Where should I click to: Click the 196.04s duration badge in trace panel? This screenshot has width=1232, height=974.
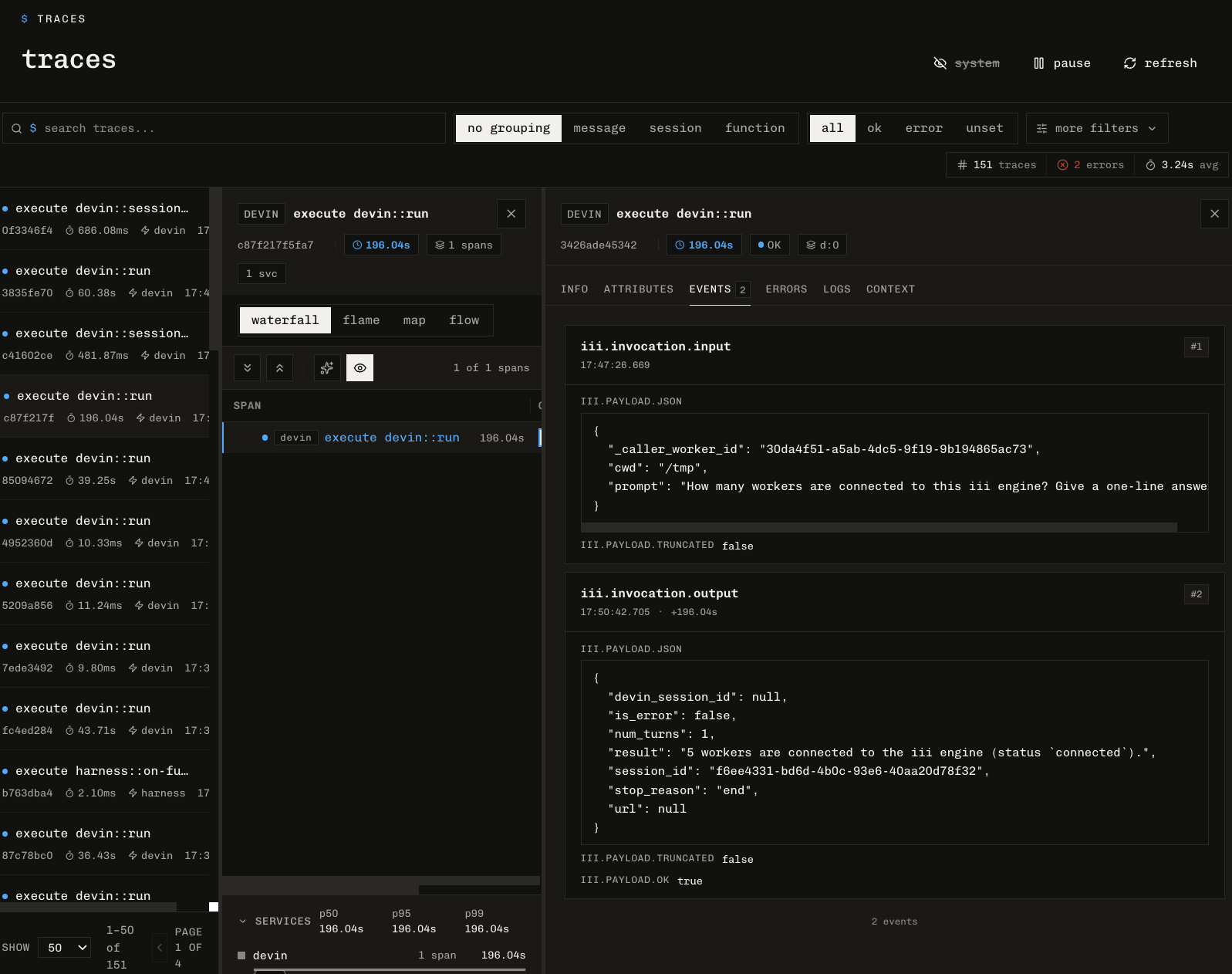[x=381, y=245]
